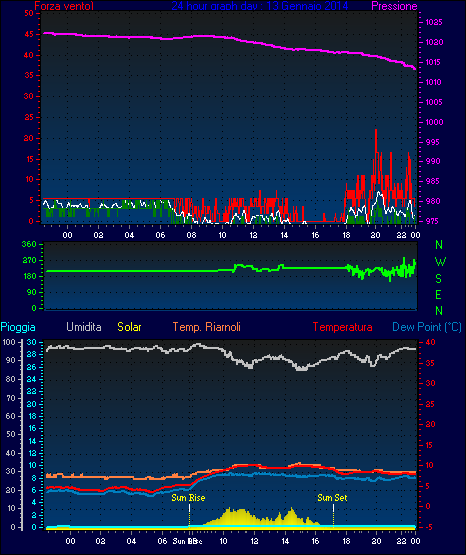Click the pressure axis value 1025

click(x=433, y=22)
